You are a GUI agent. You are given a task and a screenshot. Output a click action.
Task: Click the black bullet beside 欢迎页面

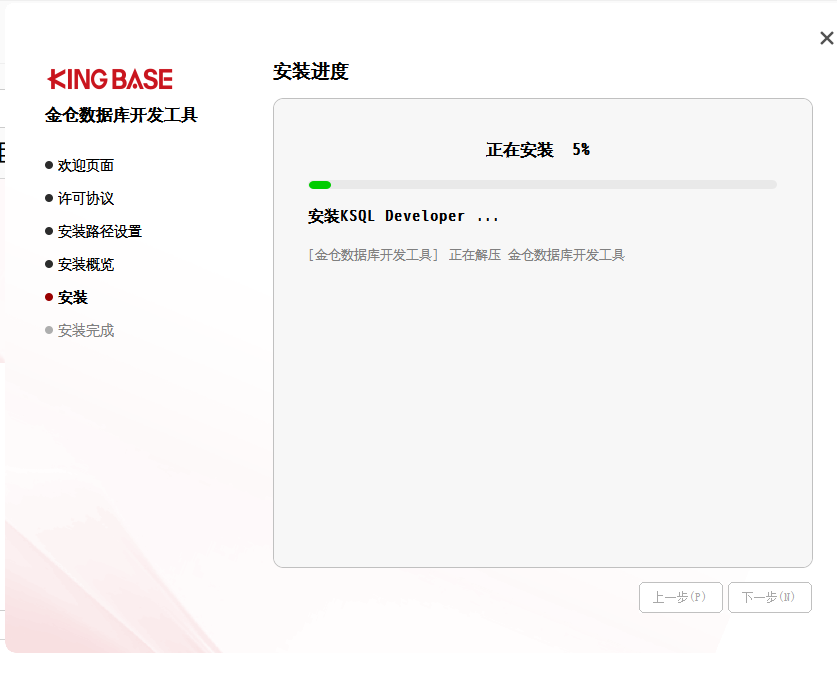pos(49,165)
